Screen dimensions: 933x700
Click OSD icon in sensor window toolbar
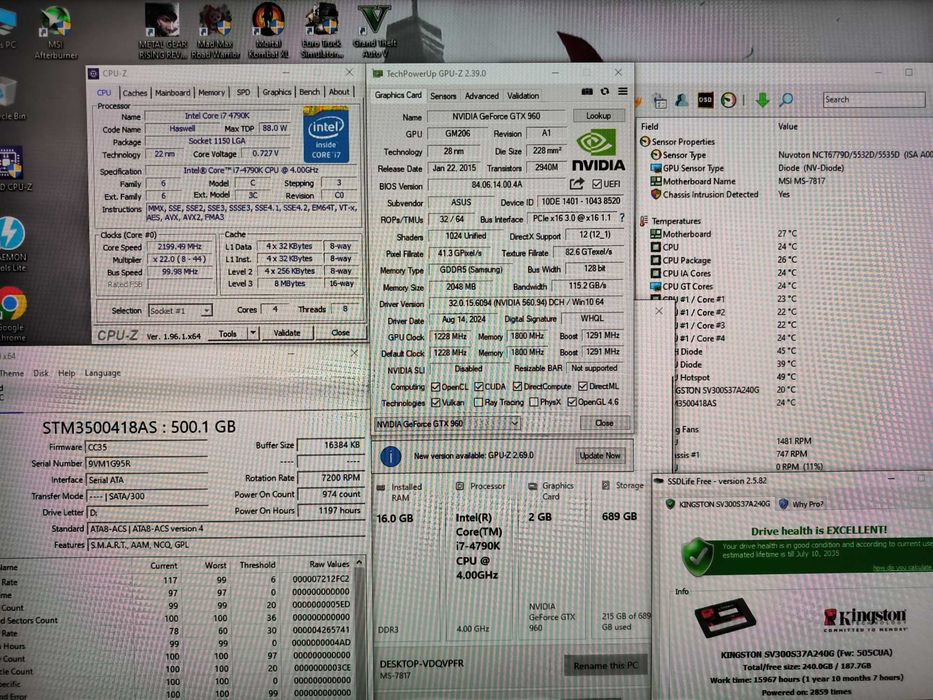[705, 100]
